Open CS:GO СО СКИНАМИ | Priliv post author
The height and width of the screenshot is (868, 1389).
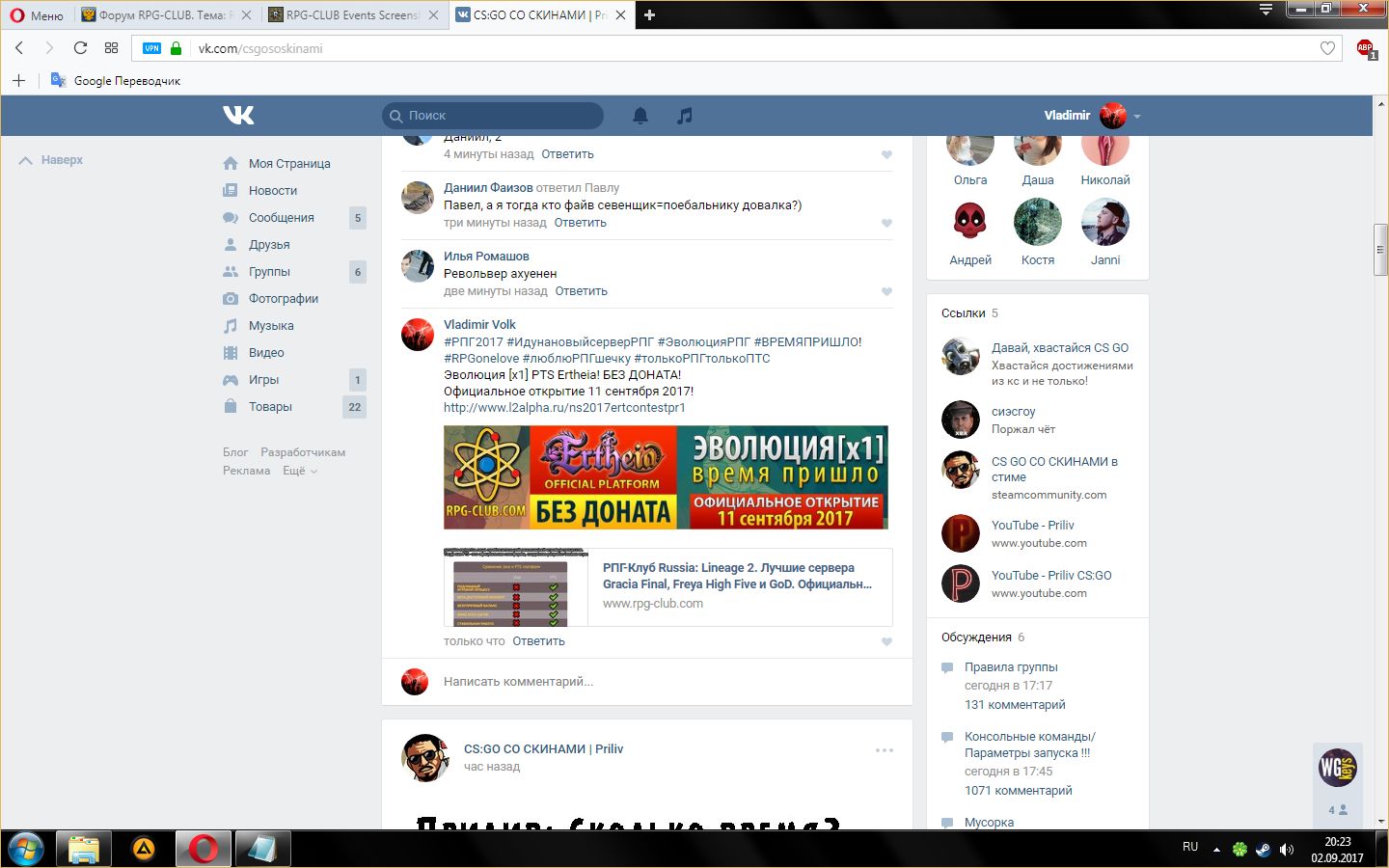543,749
